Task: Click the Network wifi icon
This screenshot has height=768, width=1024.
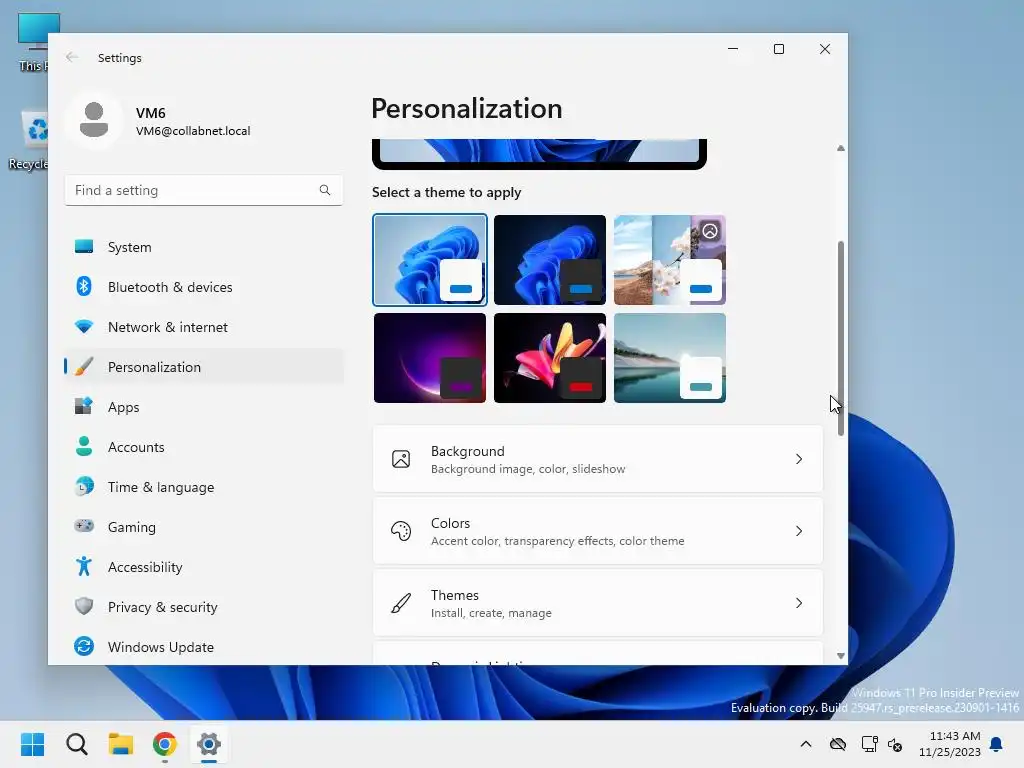Action: (84, 327)
